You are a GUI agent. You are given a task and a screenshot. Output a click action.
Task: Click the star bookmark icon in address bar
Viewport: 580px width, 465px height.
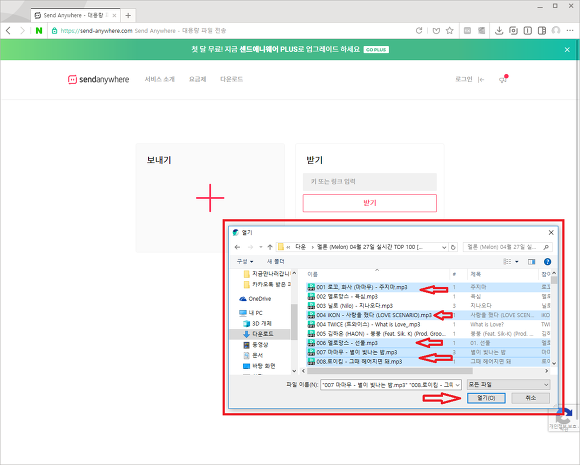point(449,31)
